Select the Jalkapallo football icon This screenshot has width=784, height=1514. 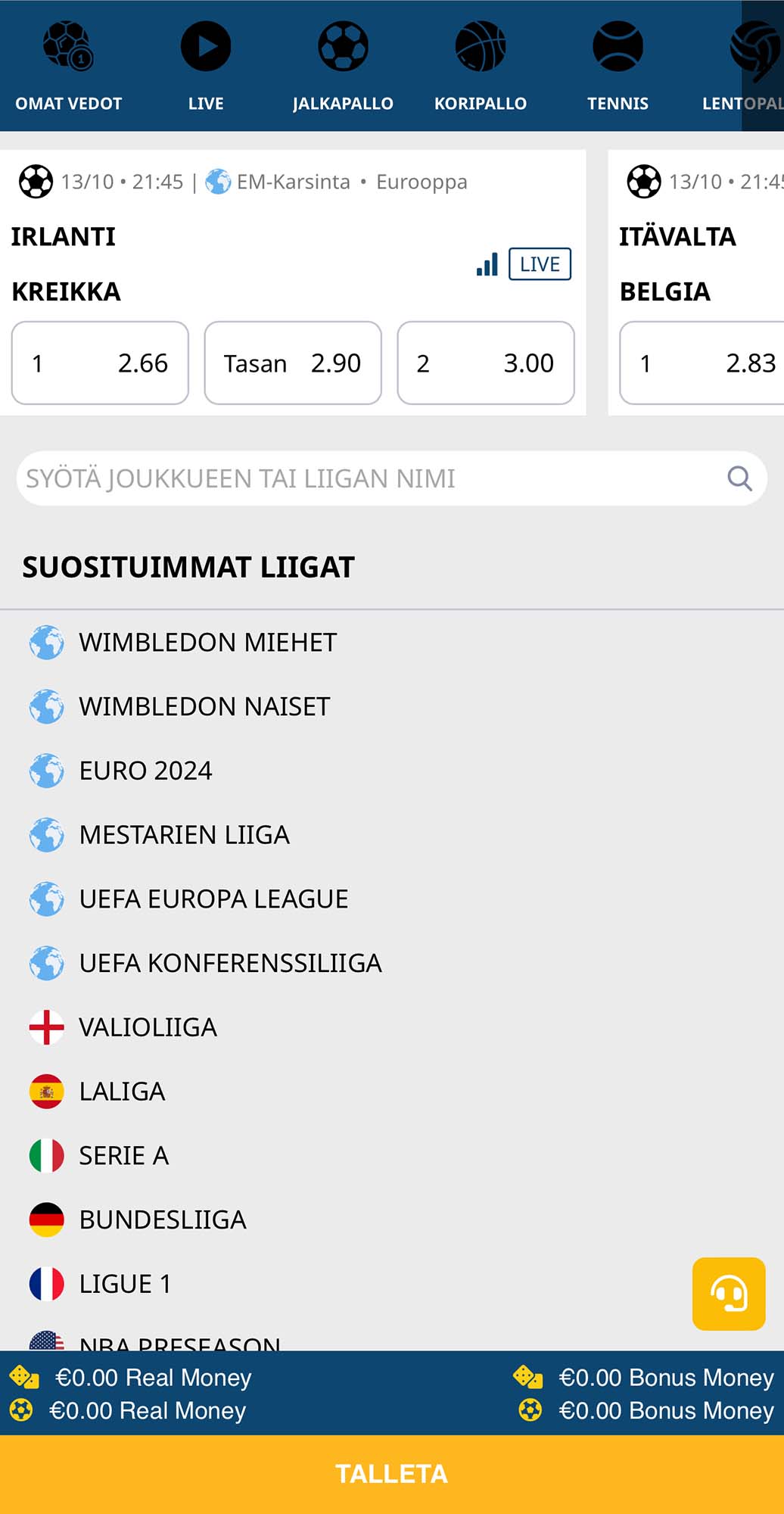pyautogui.click(x=343, y=47)
